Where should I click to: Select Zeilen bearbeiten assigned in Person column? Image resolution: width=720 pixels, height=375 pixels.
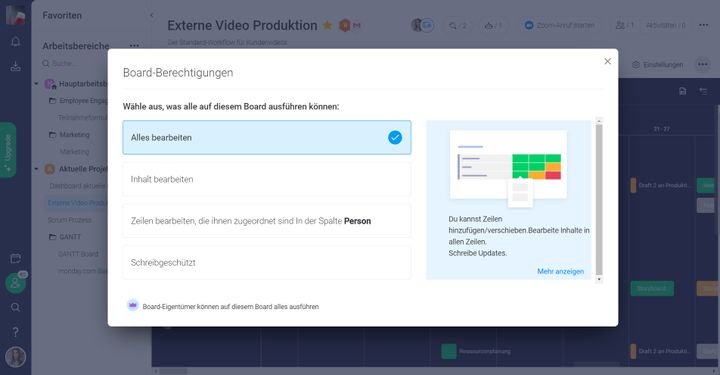(267, 221)
